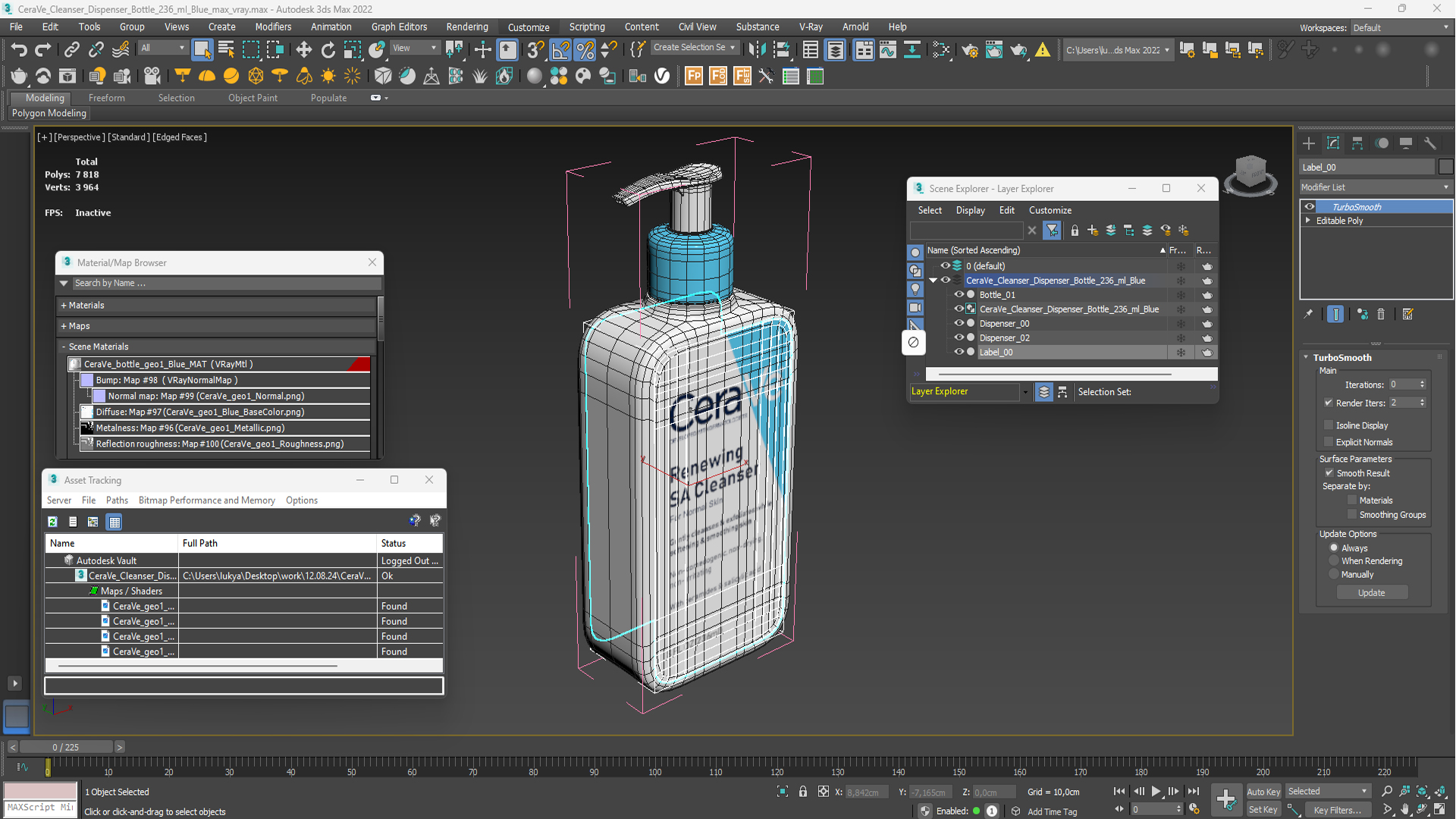Click the Pin Stack icon

1308,314
